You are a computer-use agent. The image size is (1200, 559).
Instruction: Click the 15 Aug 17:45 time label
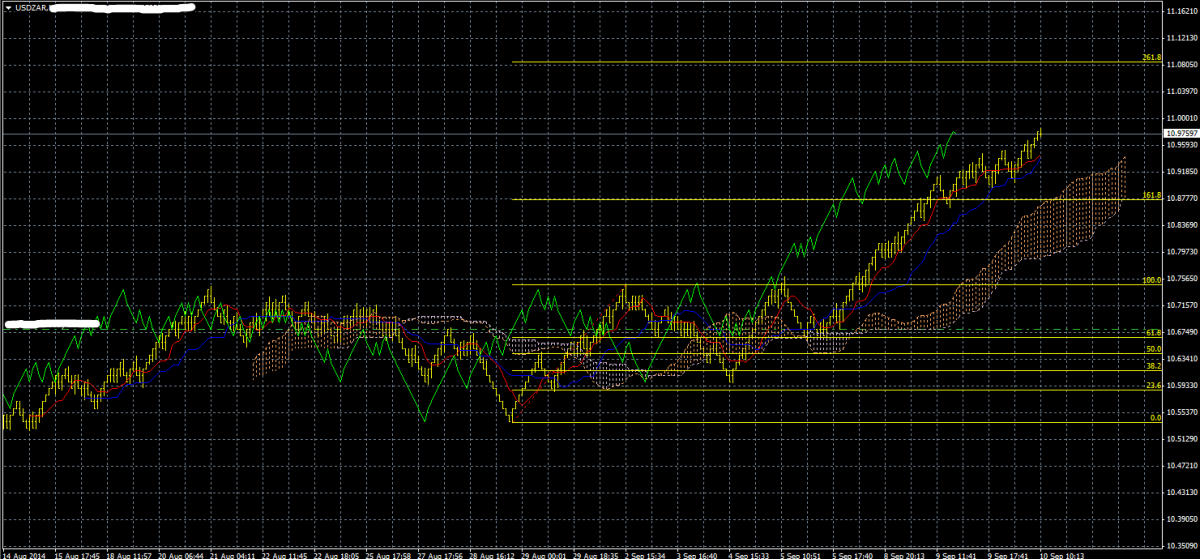pos(76,554)
